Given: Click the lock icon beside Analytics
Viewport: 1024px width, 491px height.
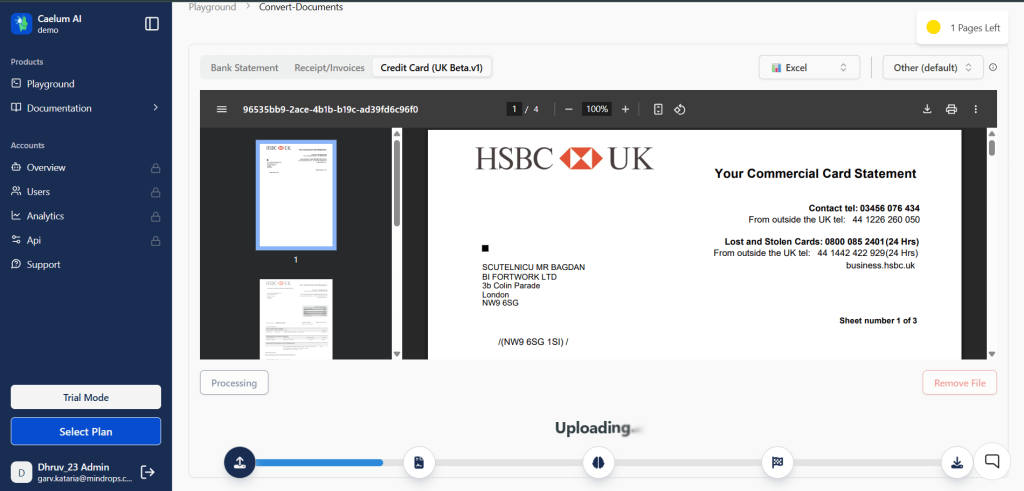Looking at the screenshot, I should pyautogui.click(x=155, y=217).
